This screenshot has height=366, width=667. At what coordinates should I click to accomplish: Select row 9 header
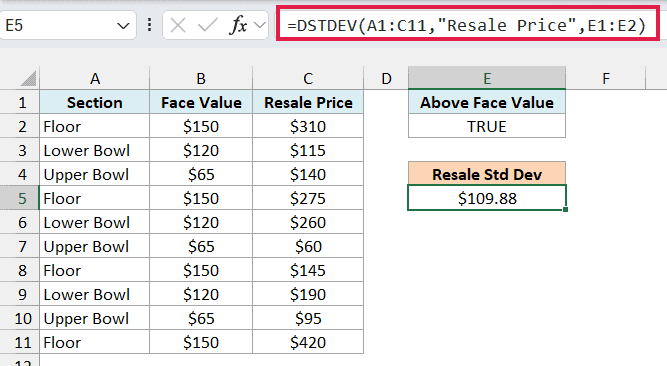coord(20,294)
